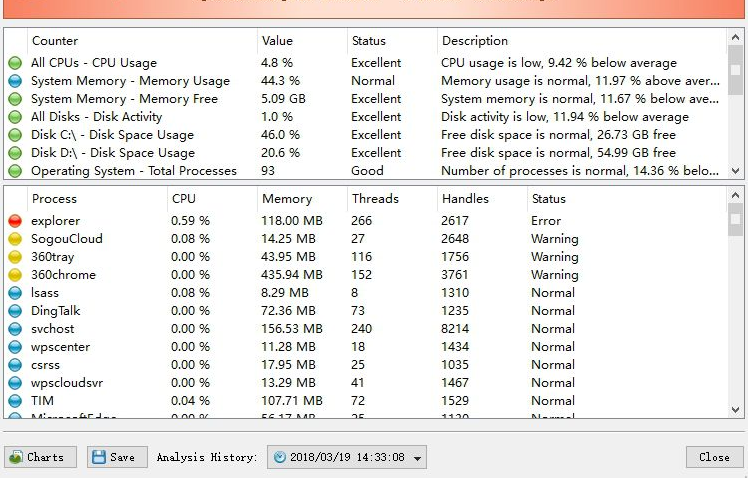Open the Charts view button

pos(40,457)
